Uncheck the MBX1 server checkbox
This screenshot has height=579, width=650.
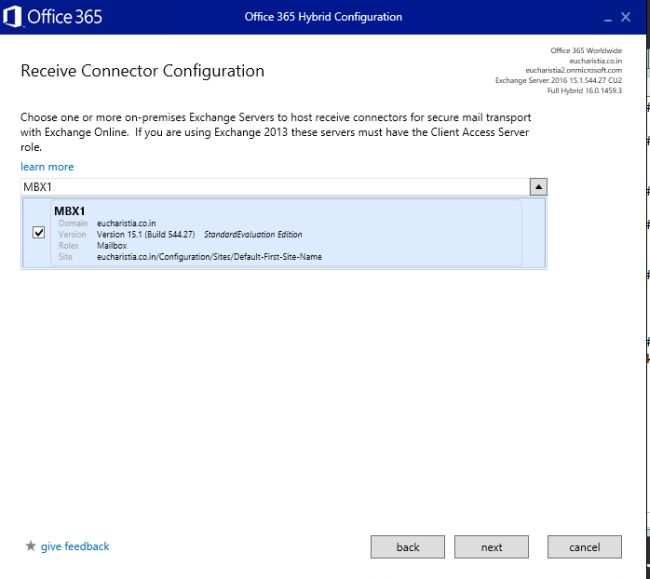[39, 233]
